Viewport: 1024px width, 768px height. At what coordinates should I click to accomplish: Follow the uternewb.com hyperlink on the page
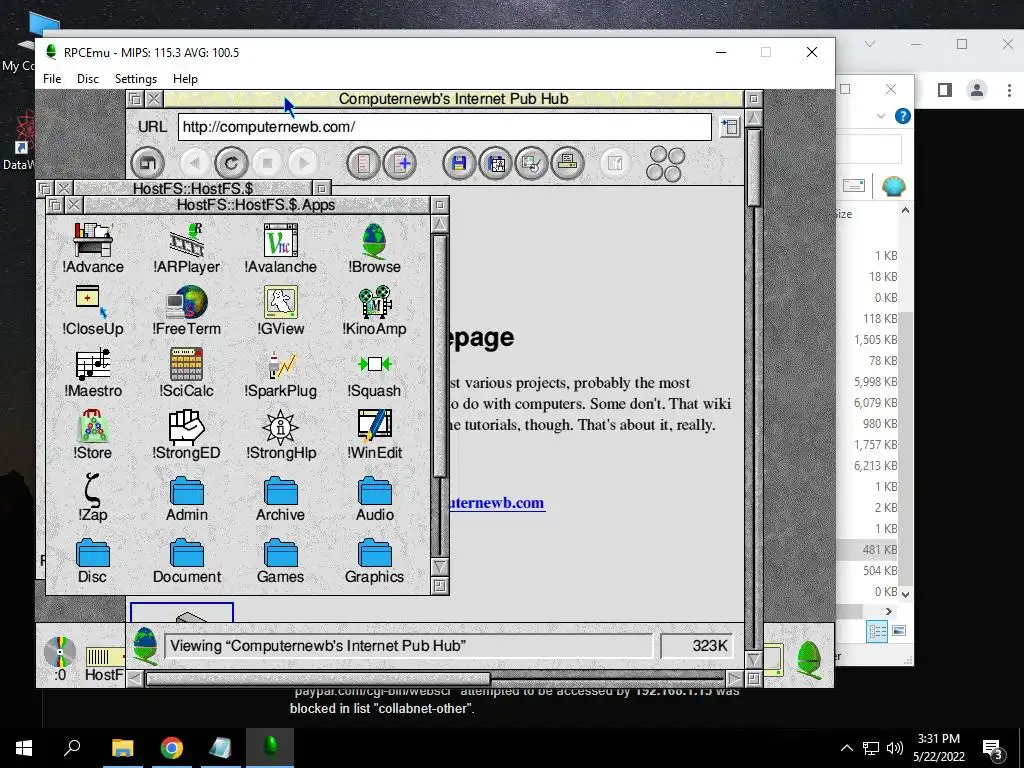pyautogui.click(x=497, y=503)
